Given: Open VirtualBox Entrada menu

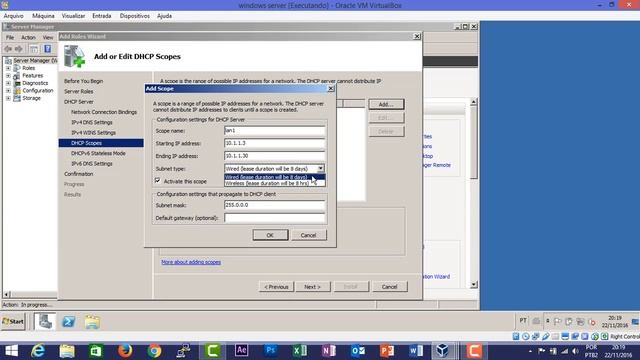Looking at the screenshot, I should point(102,16).
